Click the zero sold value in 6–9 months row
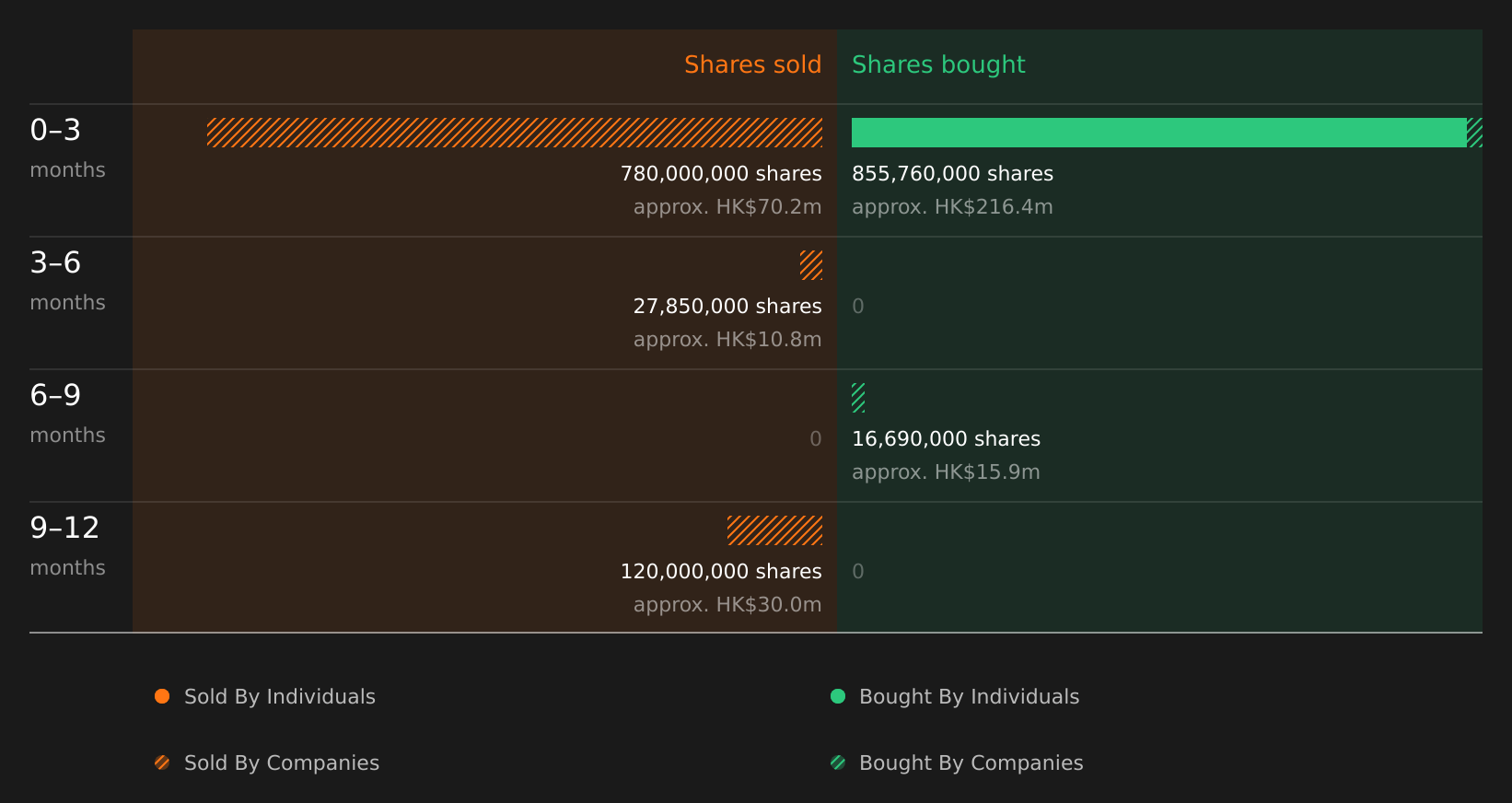The height and width of the screenshot is (803, 1512). click(x=816, y=439)
